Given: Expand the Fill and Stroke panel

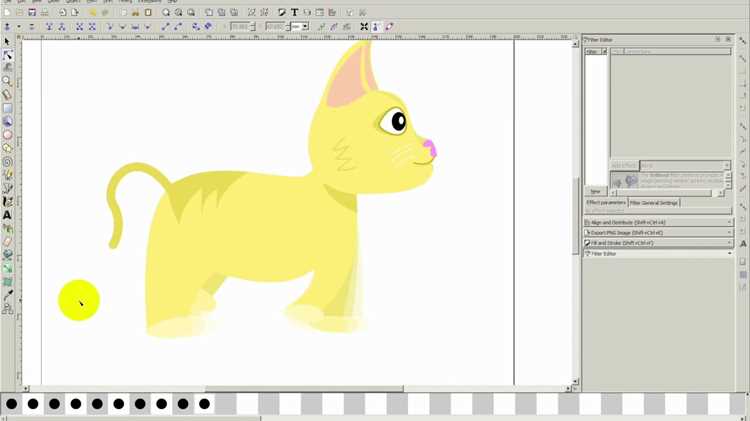Looking at the screenshot, I should pyautogui.click(x=658, y=243).
